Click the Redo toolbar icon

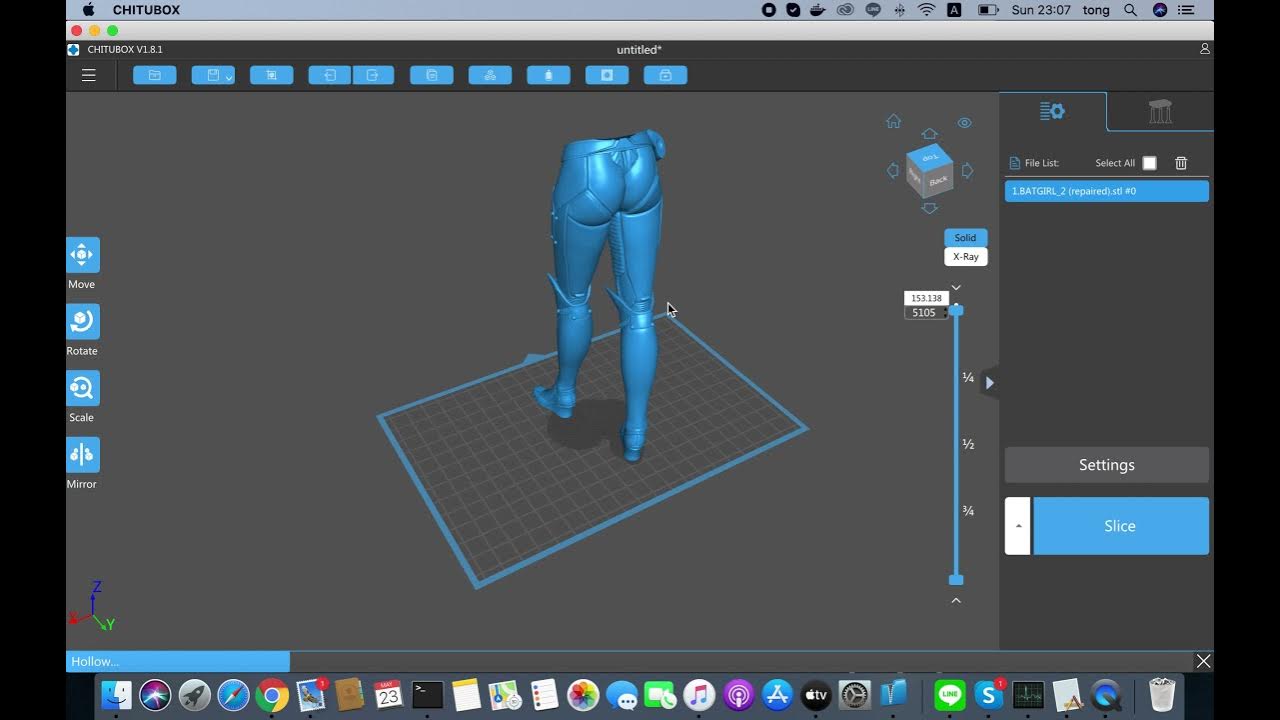[373, 75]
